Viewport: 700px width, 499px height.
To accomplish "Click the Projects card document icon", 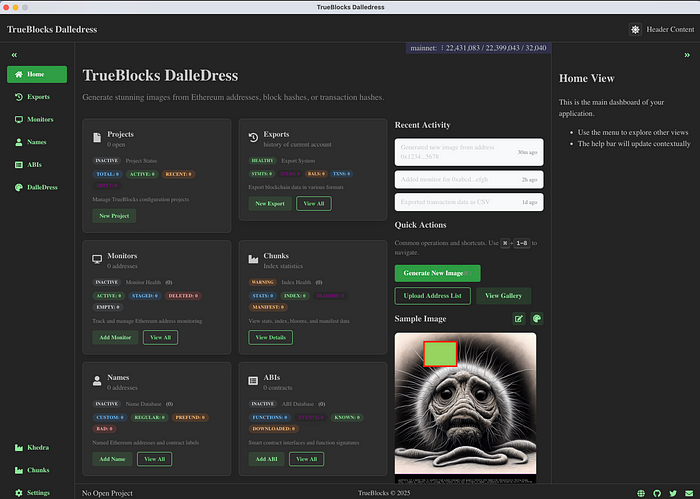I will pos(97,137).
